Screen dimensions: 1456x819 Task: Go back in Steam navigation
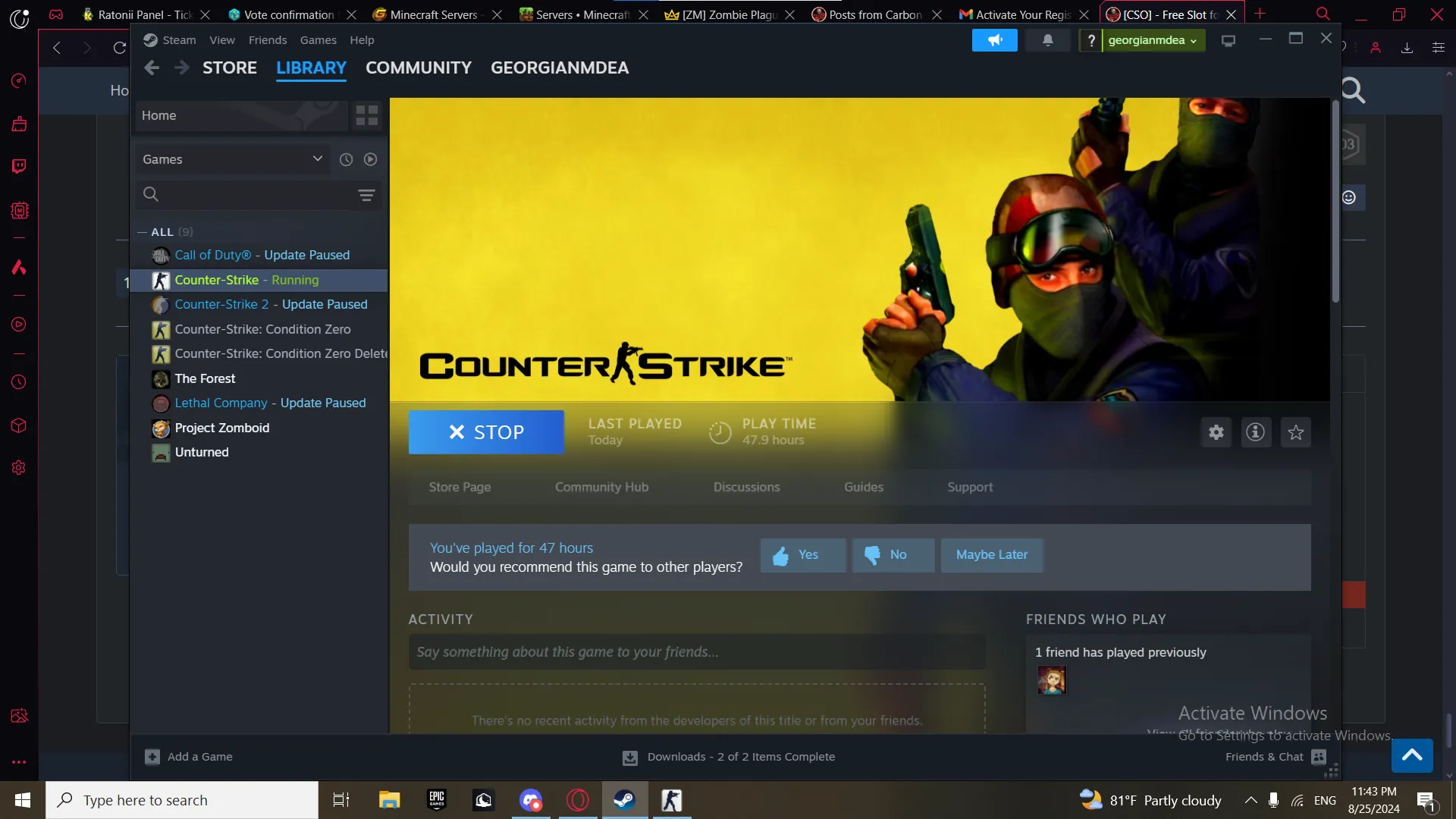152,68
